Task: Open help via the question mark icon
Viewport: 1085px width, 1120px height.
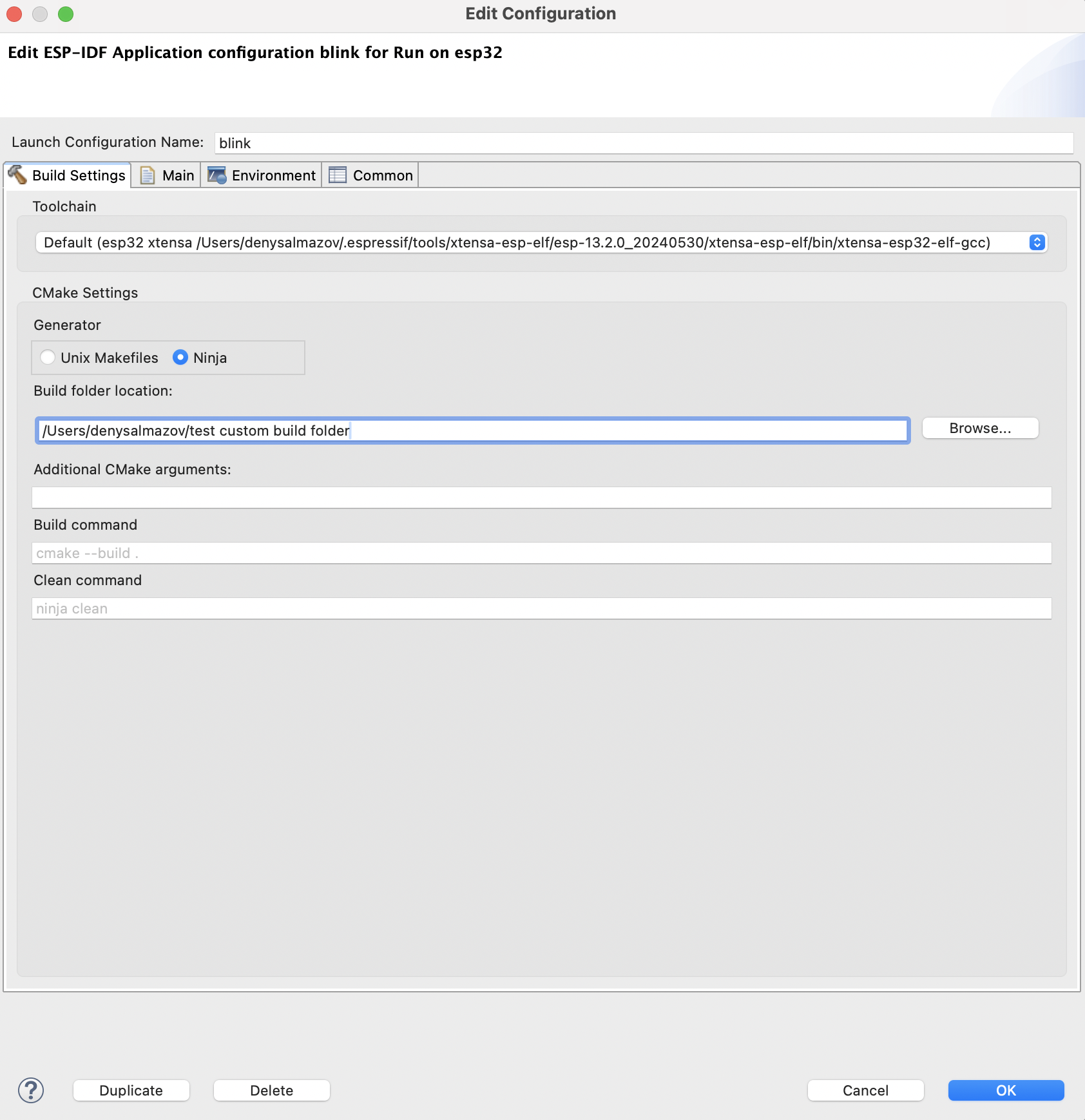Action: (31, 1090)
